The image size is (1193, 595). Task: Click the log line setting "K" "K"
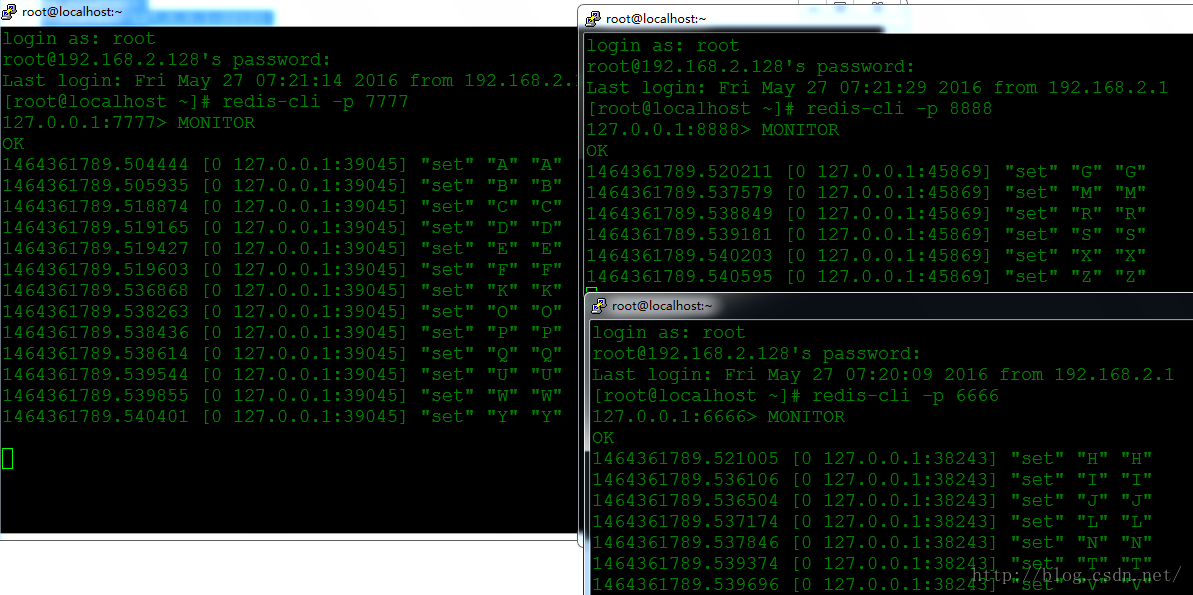tap(282, 291)
